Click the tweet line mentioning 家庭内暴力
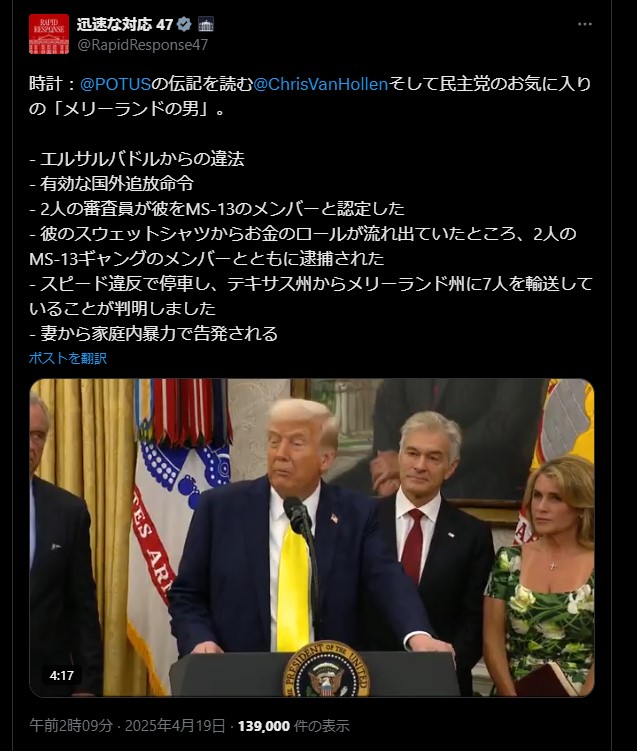 coord(153,333)
